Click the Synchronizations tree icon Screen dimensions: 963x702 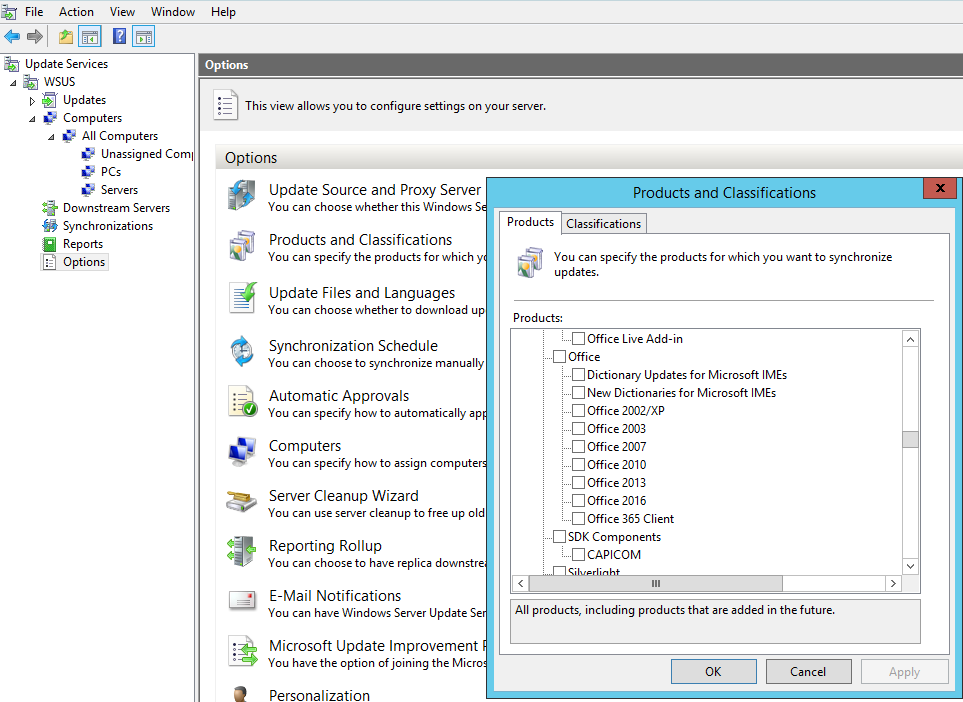(49, 226)
